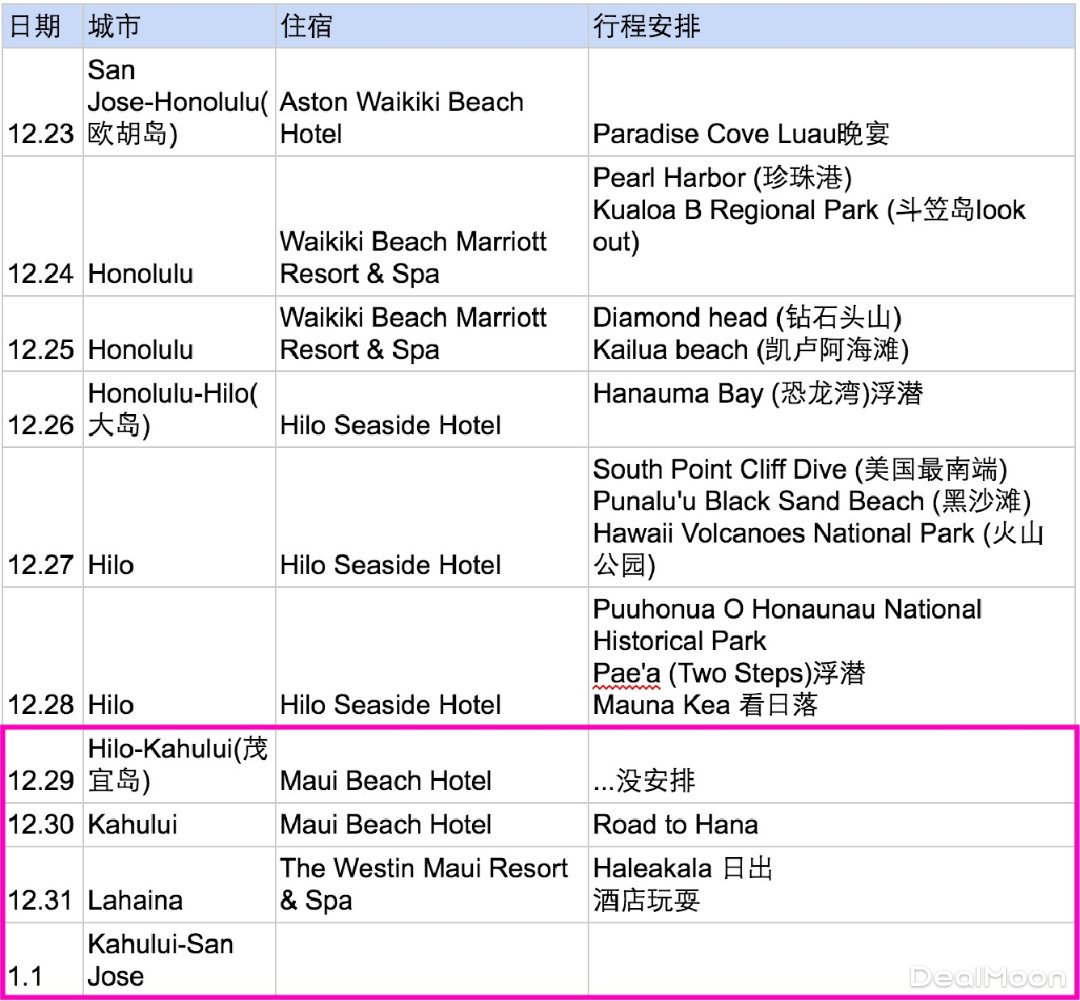Screen dimensions: 1080x1001
Task: Click the Hilo-Kahului(茂宜岛) city cell
Action: click(178, 764)
